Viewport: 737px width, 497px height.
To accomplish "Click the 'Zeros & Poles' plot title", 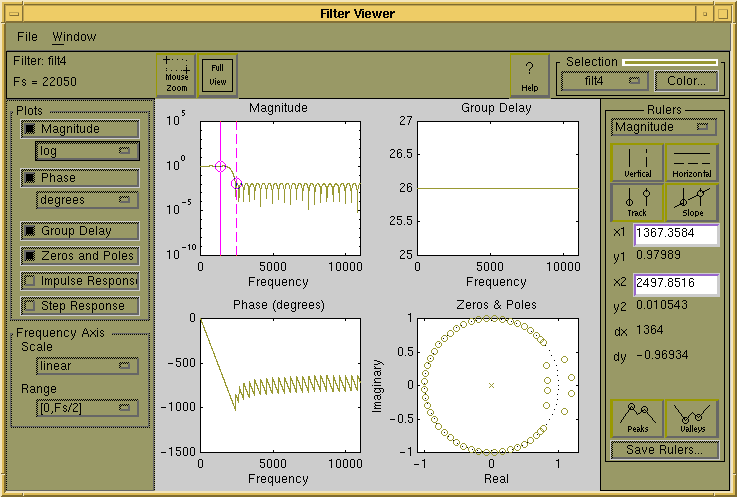I will click(x=496, y=305).
